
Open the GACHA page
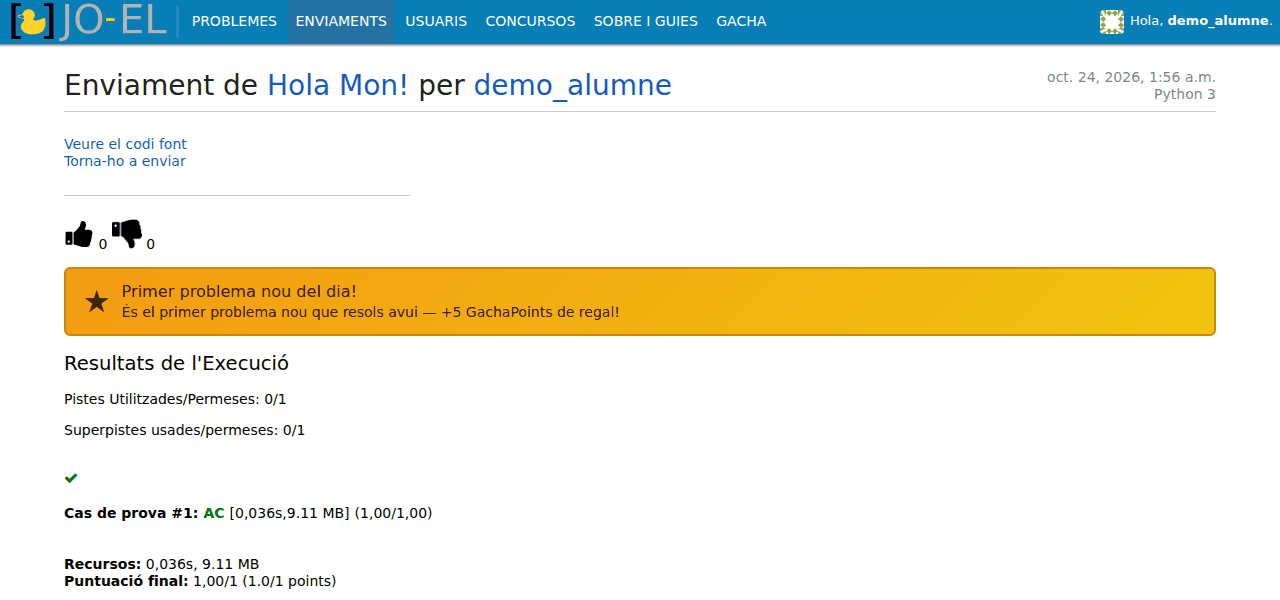tap(741, 21)
